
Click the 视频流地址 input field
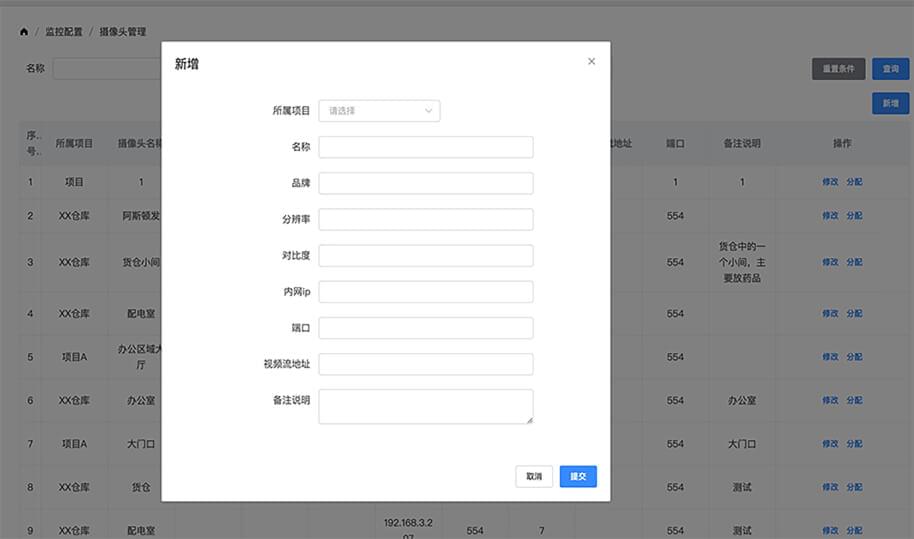[x=425, y=364]
